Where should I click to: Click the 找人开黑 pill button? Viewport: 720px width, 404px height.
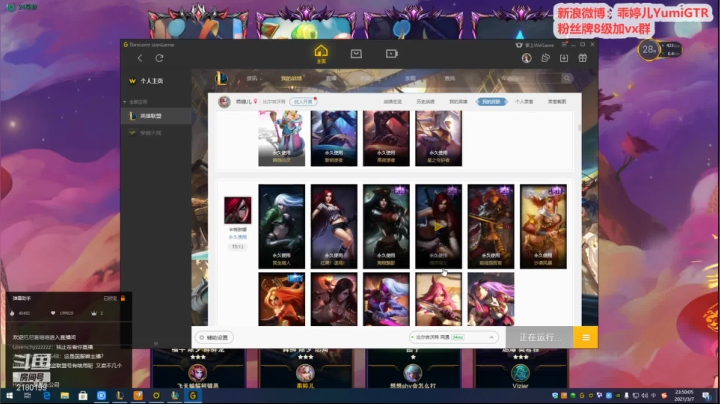coord(303,101)
